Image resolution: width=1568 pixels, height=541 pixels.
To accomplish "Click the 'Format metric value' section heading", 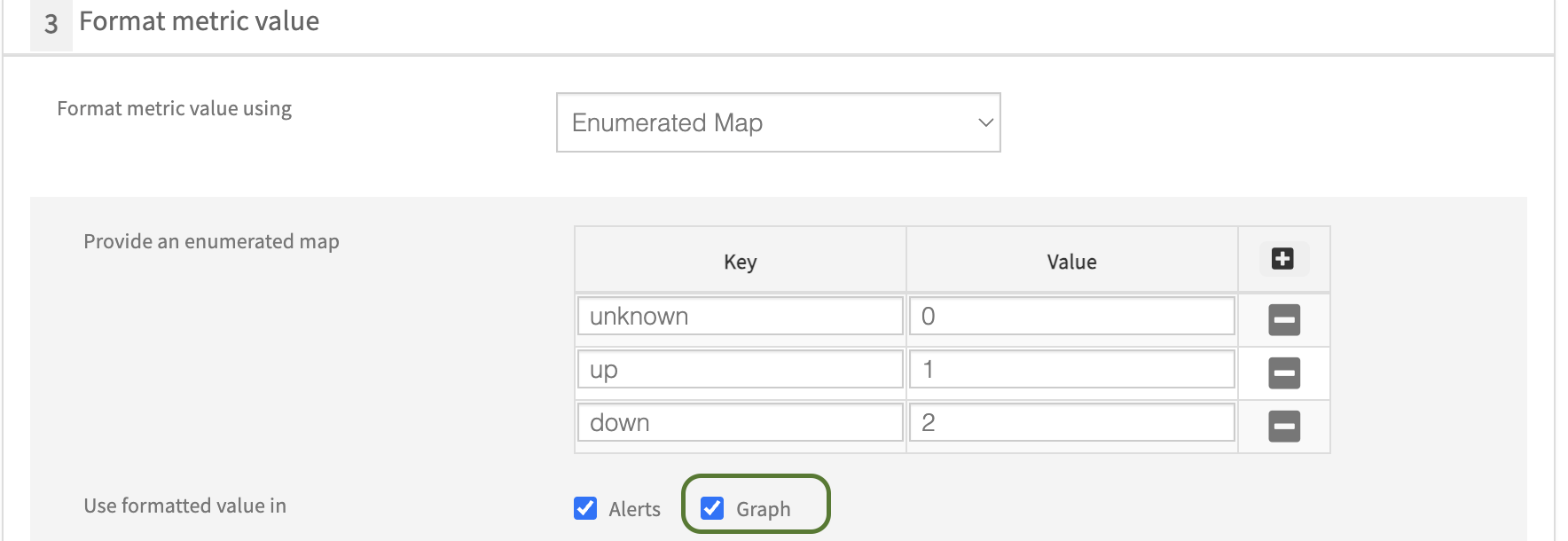I will coord(199,21).
